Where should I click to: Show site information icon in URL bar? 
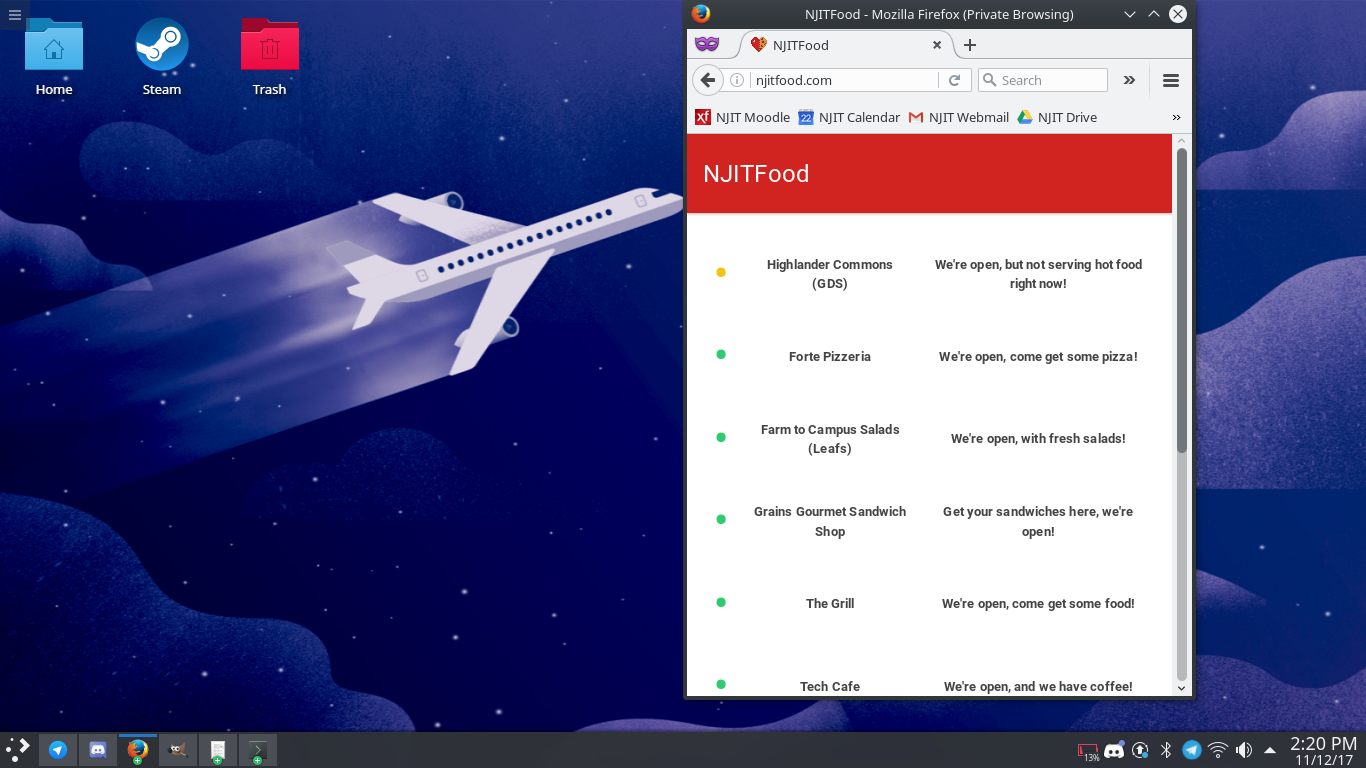737,80
